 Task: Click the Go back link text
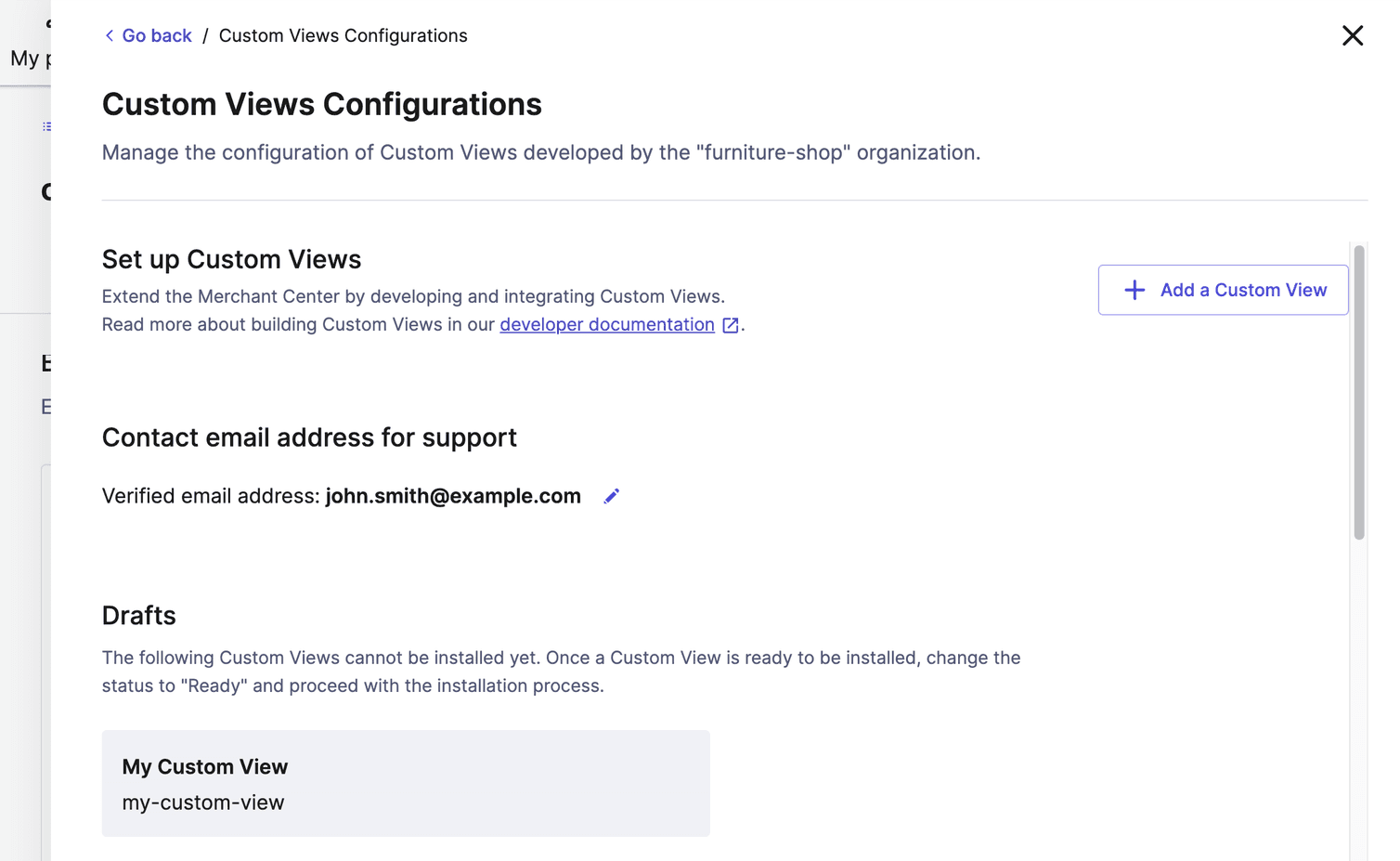pyautogui.click(x=157, y=35)
